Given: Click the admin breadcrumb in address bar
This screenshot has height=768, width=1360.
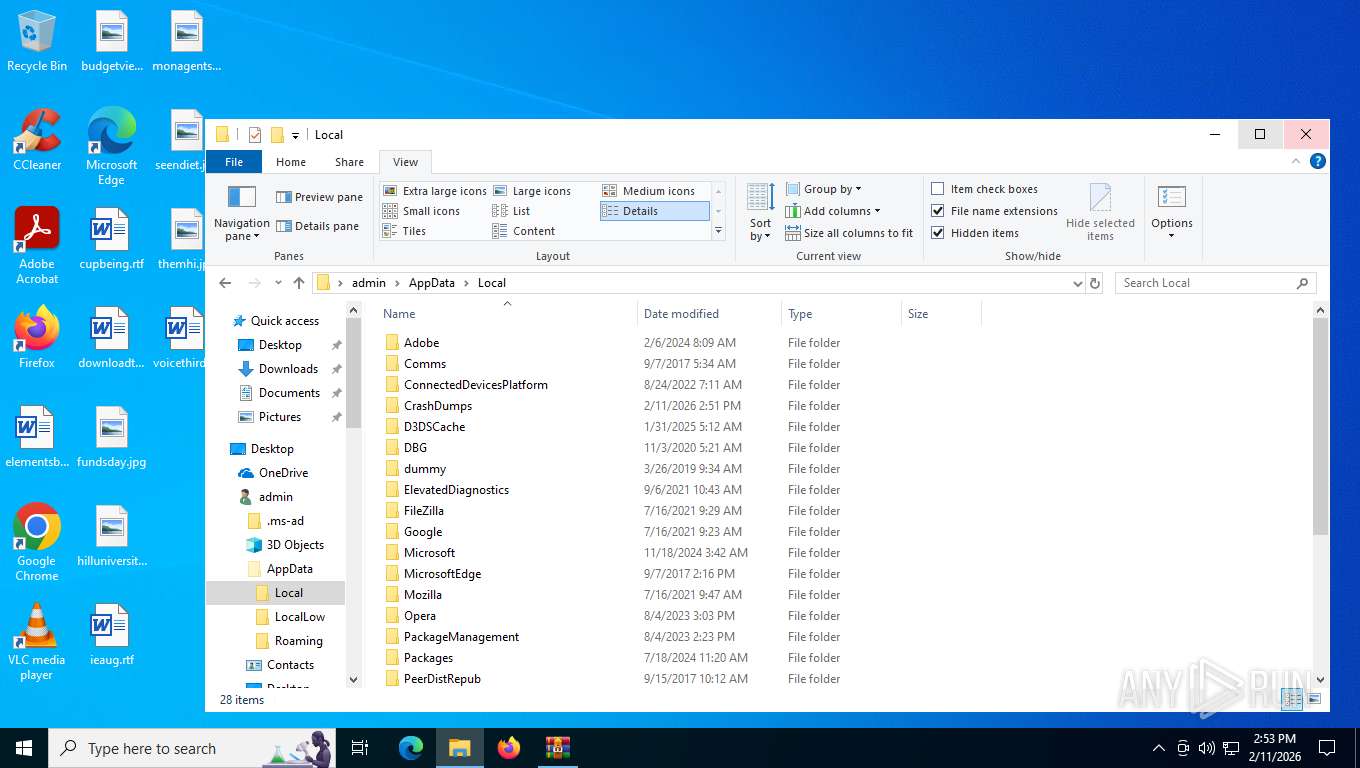Looking at the screenshot, I should 368,283.
